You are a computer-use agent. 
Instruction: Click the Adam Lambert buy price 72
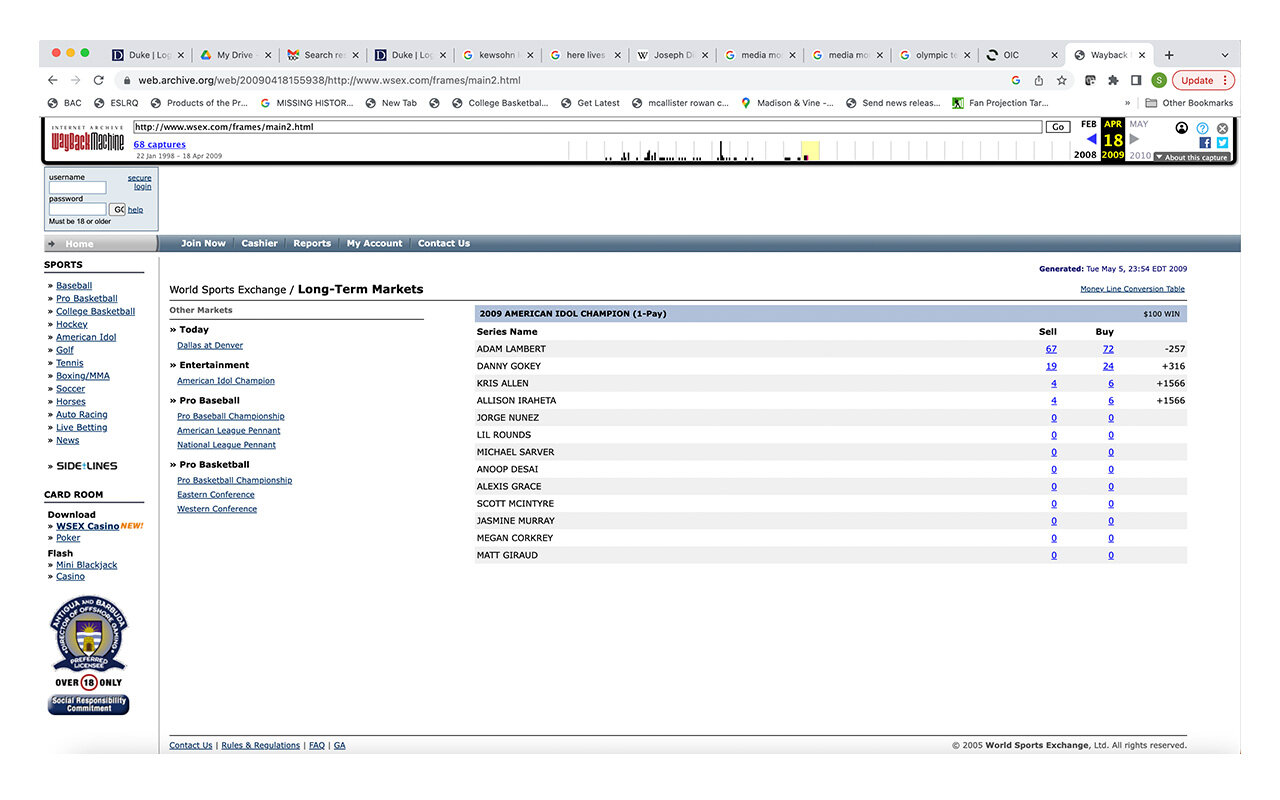pyautogui.click(x=1108, y=349)
